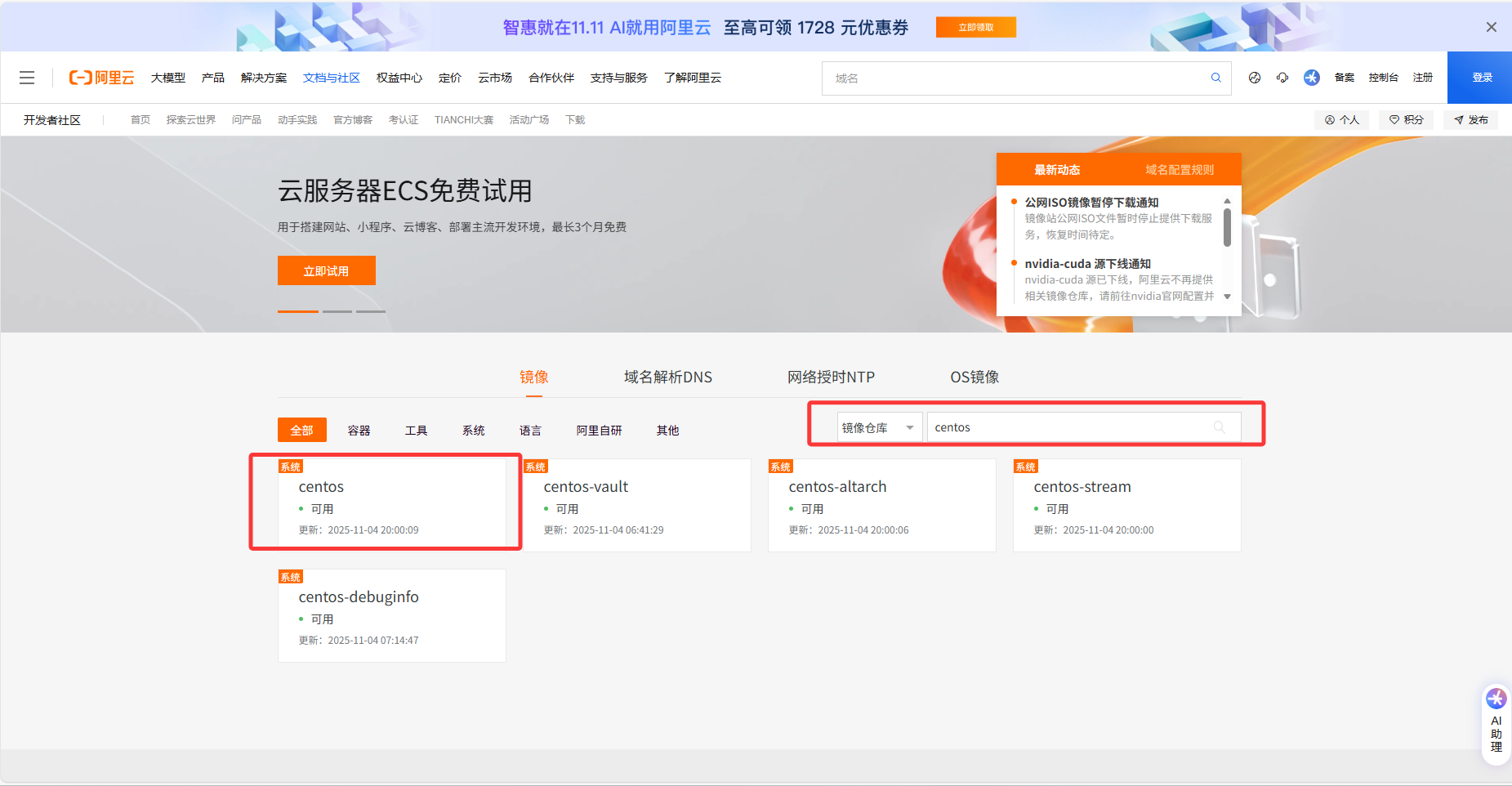Open the 云市场 menu

pos(495,78)
